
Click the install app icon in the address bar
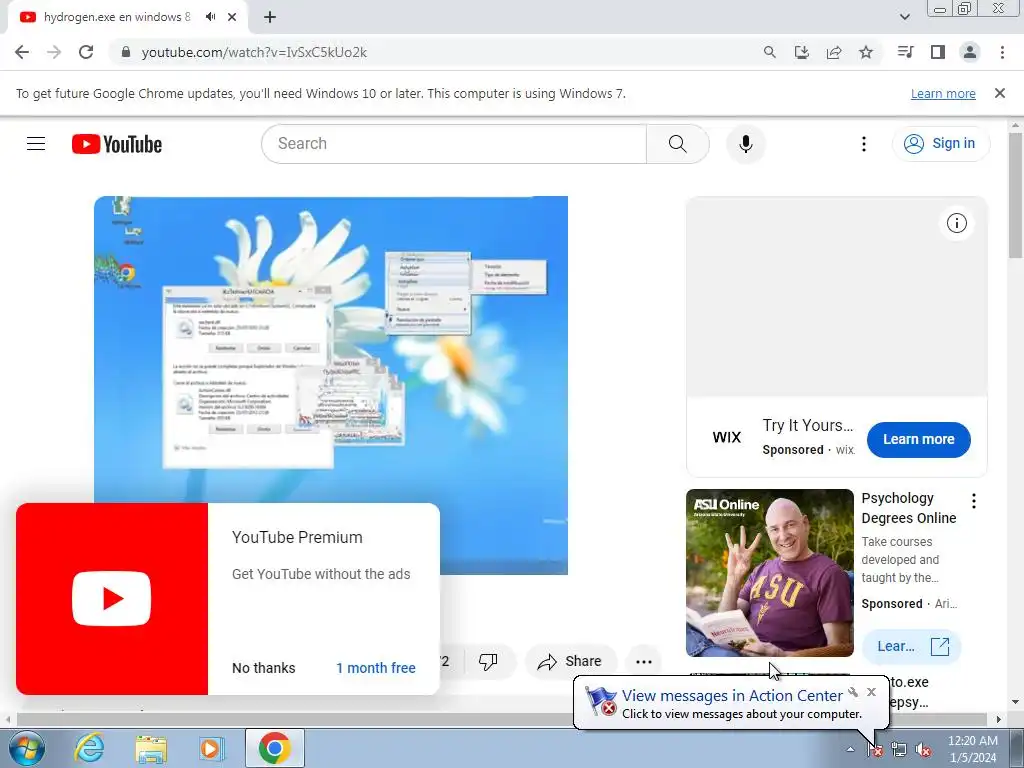802,52
